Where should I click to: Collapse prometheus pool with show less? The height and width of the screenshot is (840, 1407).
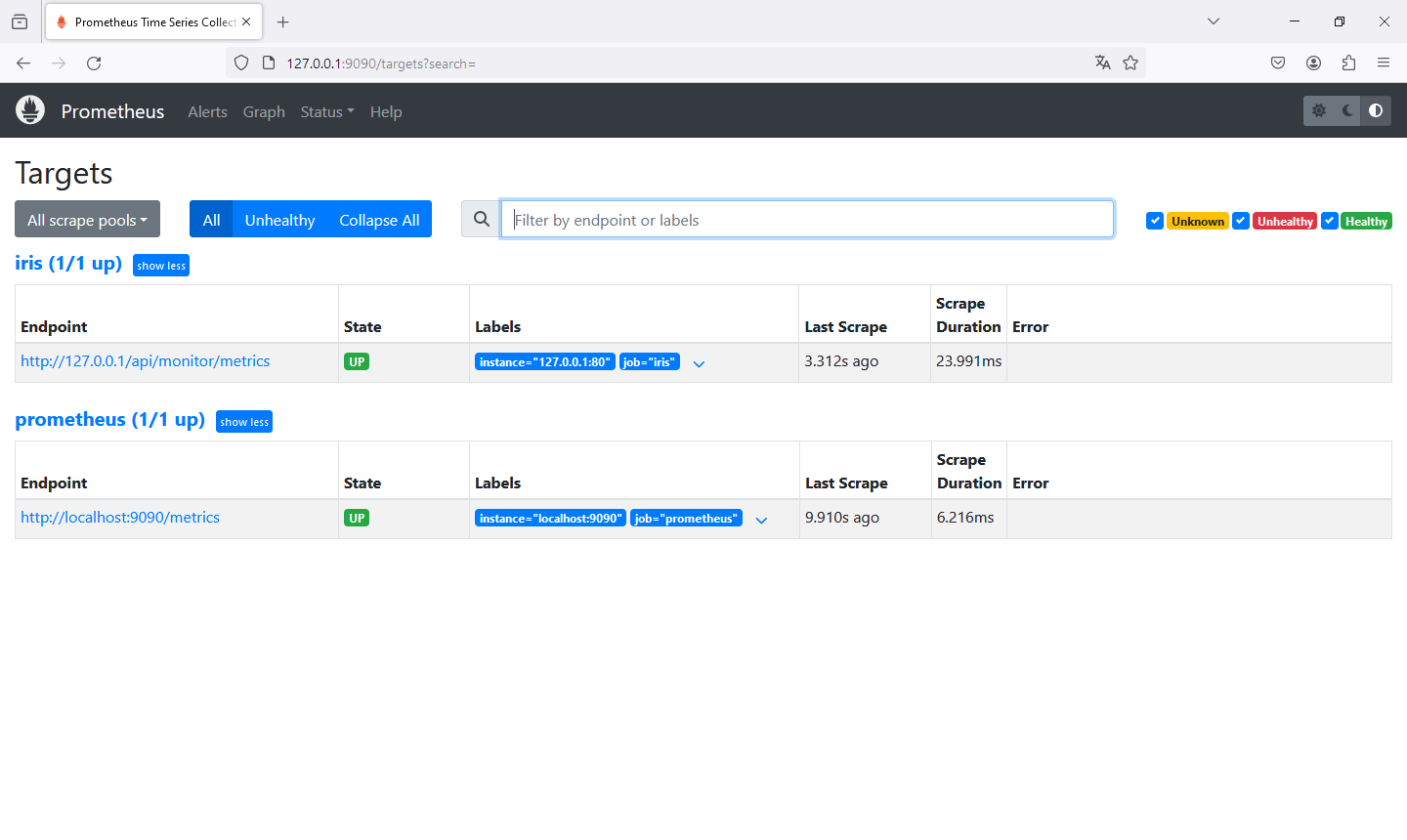click(244, 422)
